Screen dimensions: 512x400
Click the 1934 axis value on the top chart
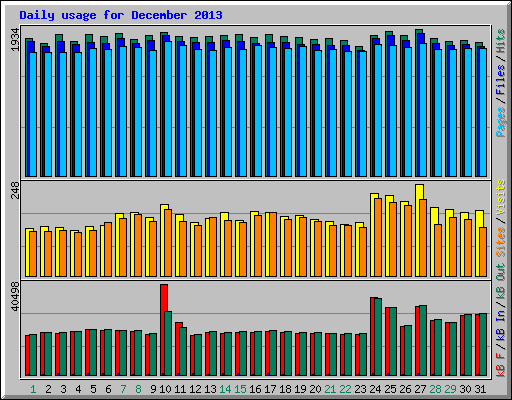15,40
